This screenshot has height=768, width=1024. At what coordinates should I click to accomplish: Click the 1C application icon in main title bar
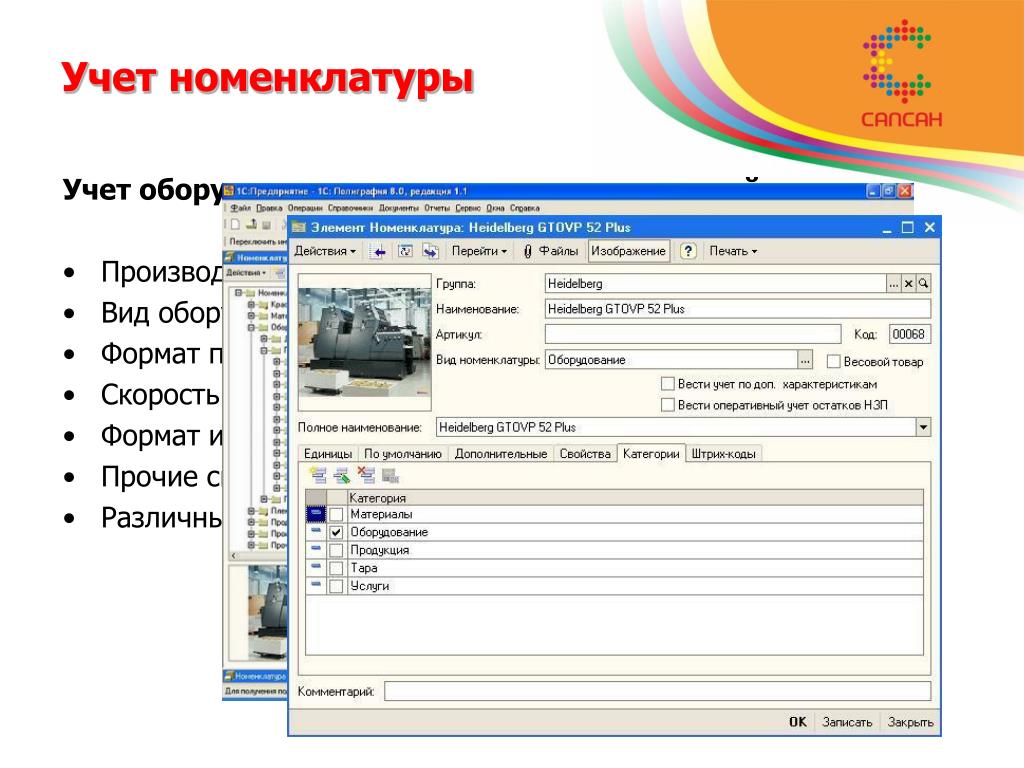pos(229,191)
